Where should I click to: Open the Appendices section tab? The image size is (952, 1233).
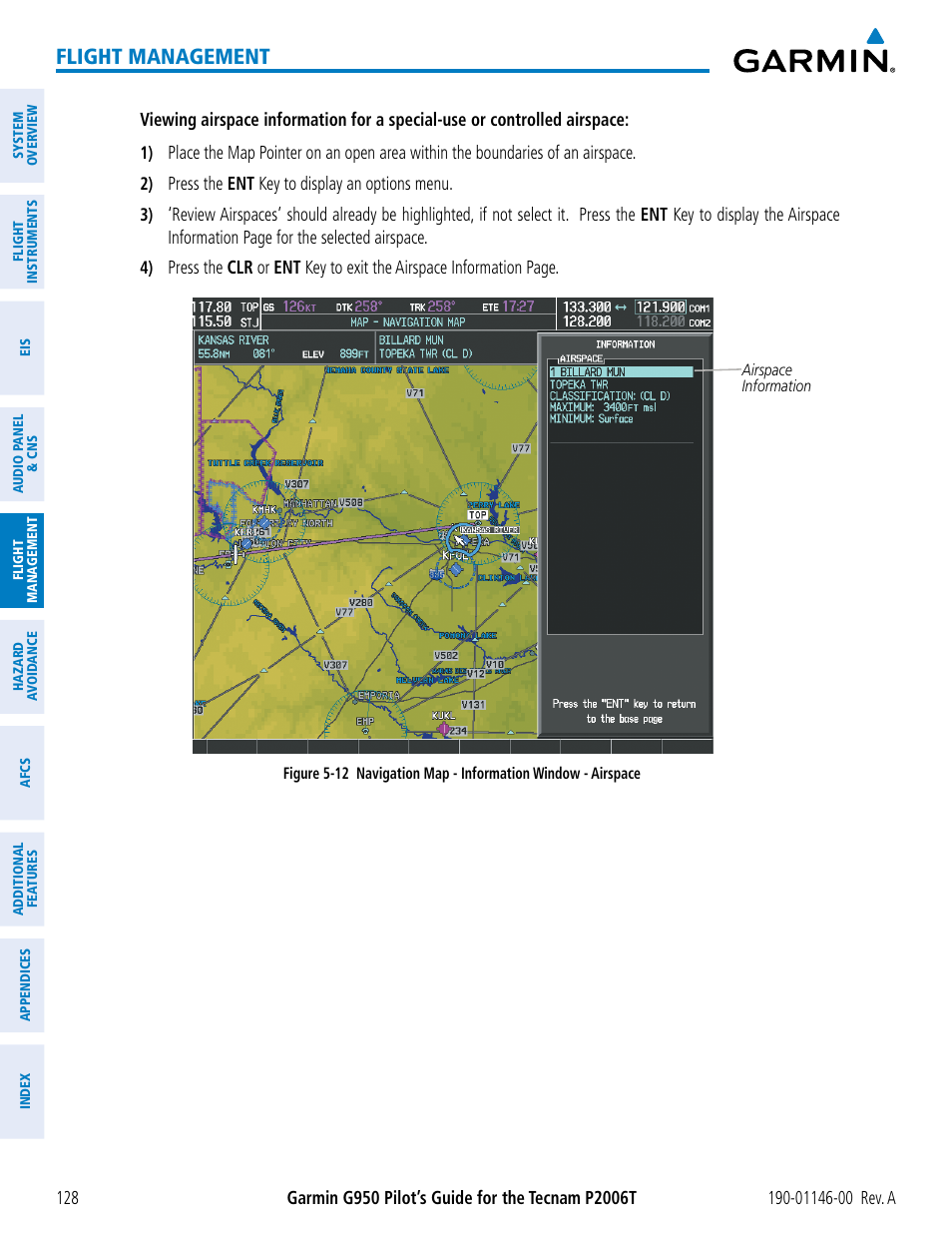pyautogui.click(x=24, y=985)
